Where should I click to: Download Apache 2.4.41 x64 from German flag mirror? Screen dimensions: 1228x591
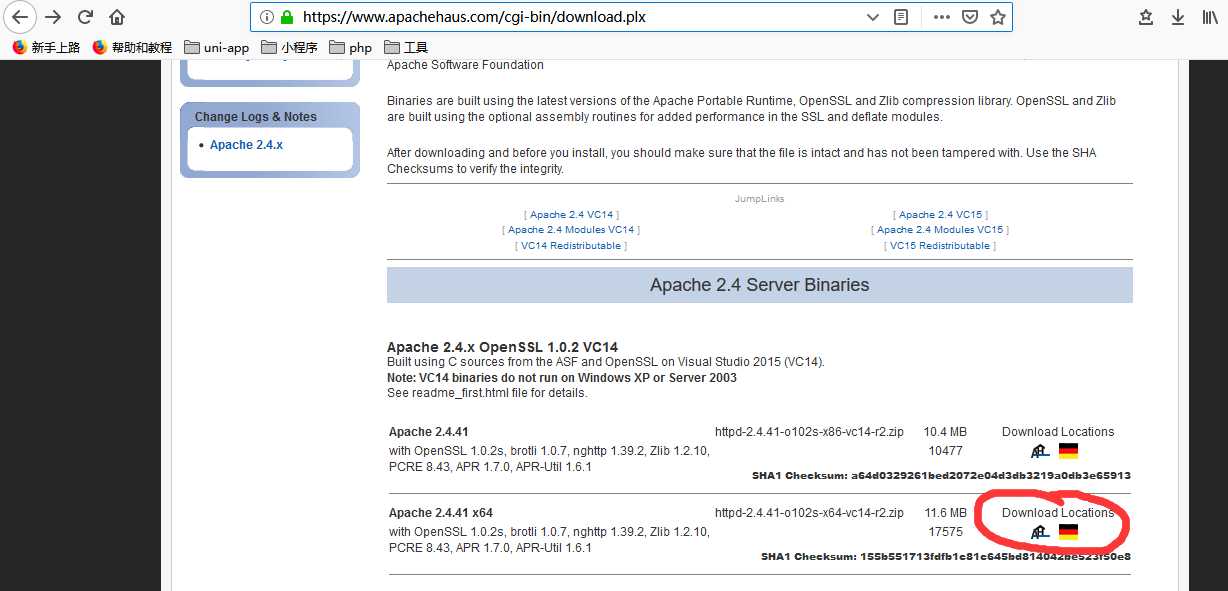click(x=1068, y=532)
